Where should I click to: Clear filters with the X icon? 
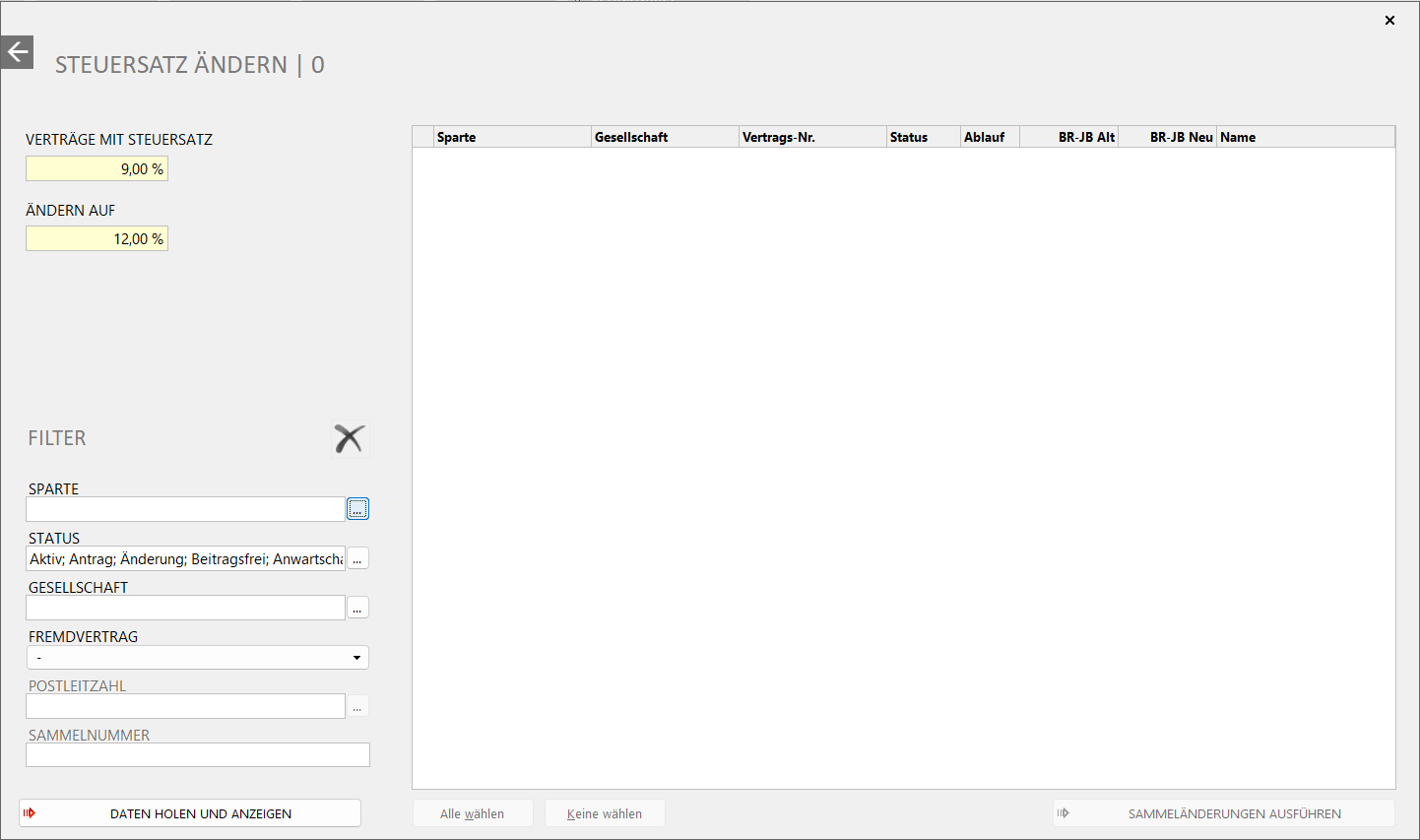tap(350, 438)
